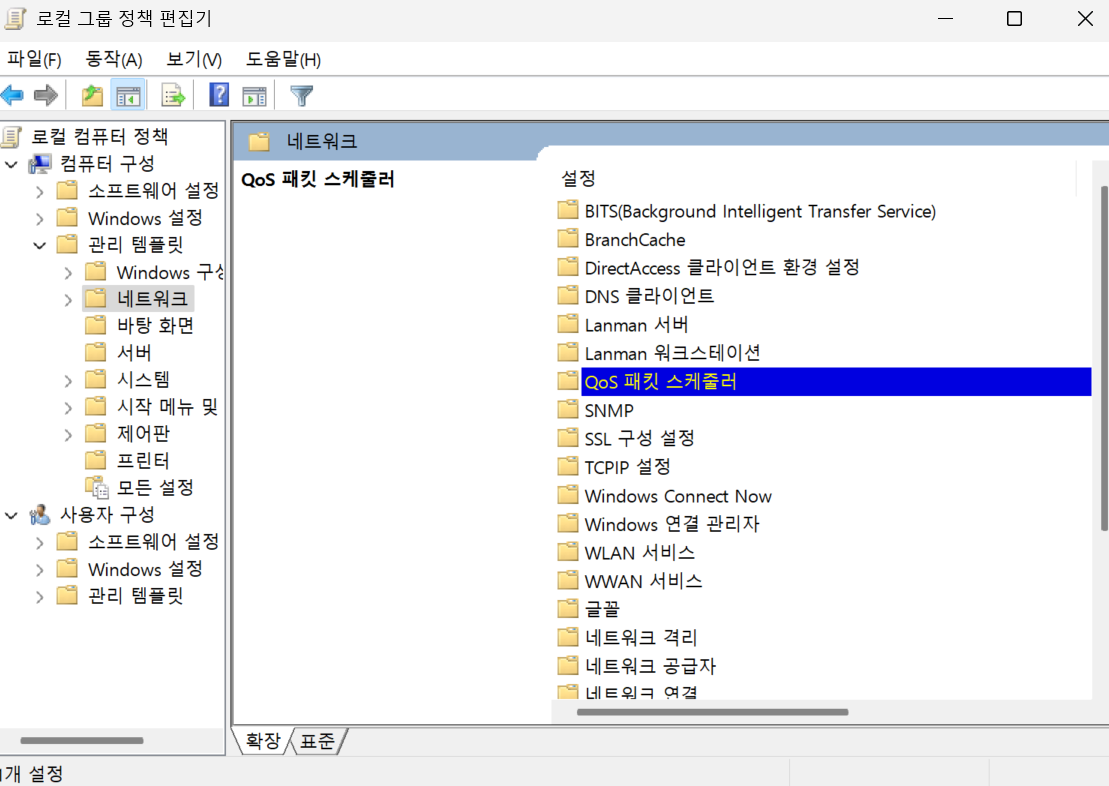Select the SNMP settings folder
Viewport: 1109px width, 786px height.
610,409
